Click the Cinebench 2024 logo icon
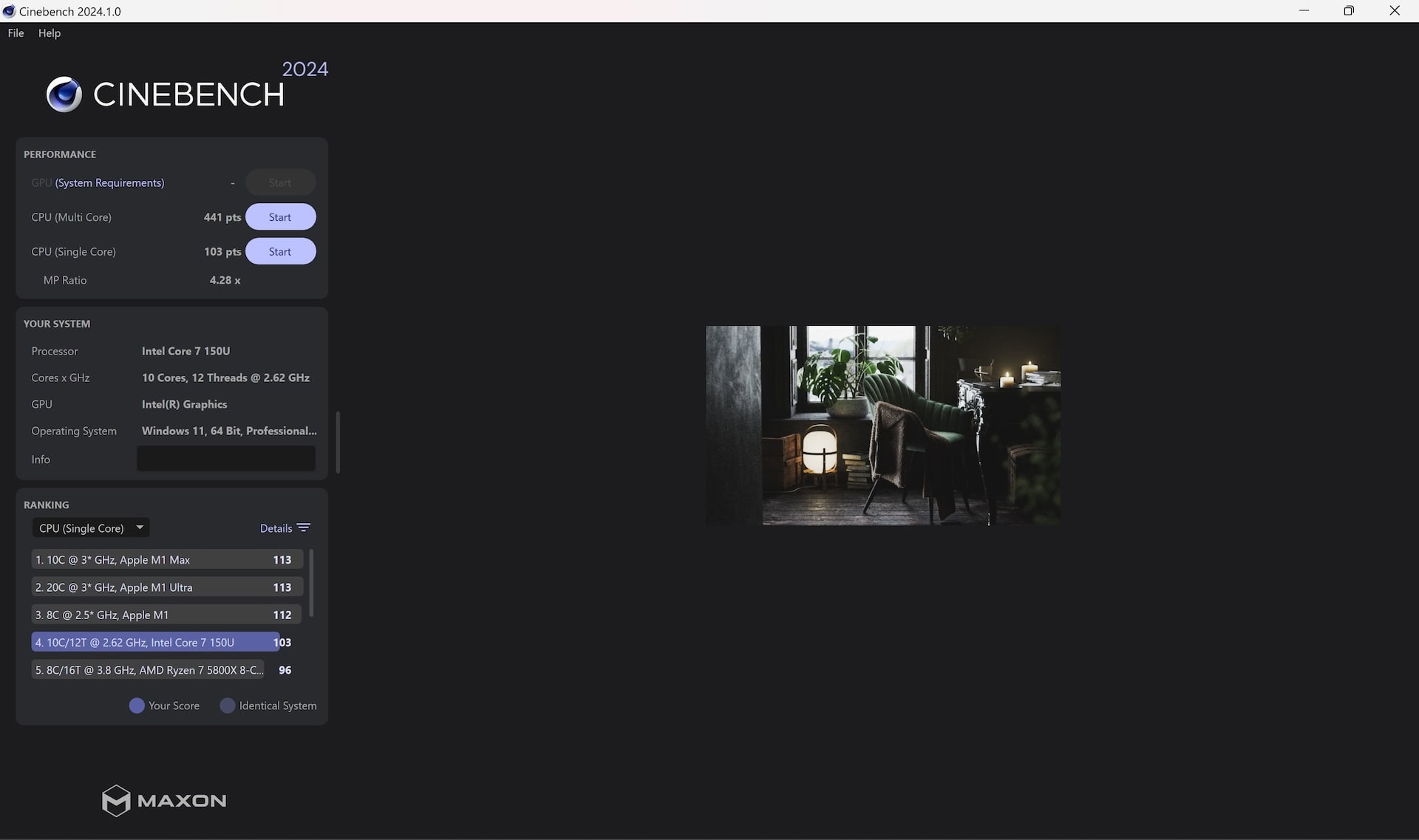 click(63, 93)
